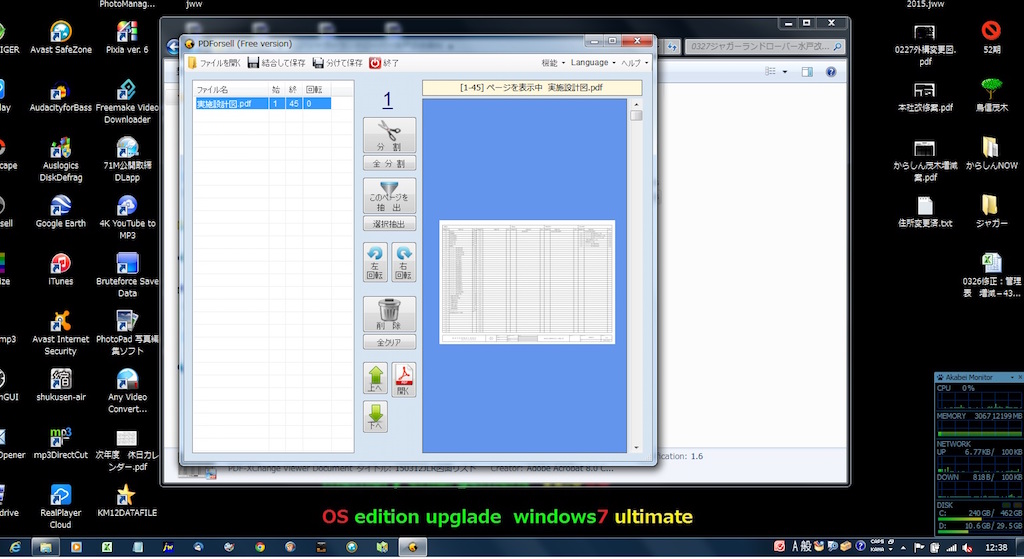The width and height of the screenshot is (1024, 559).
Task: Click the 全クリア clear-all button
Action: [x=389, y=342]
